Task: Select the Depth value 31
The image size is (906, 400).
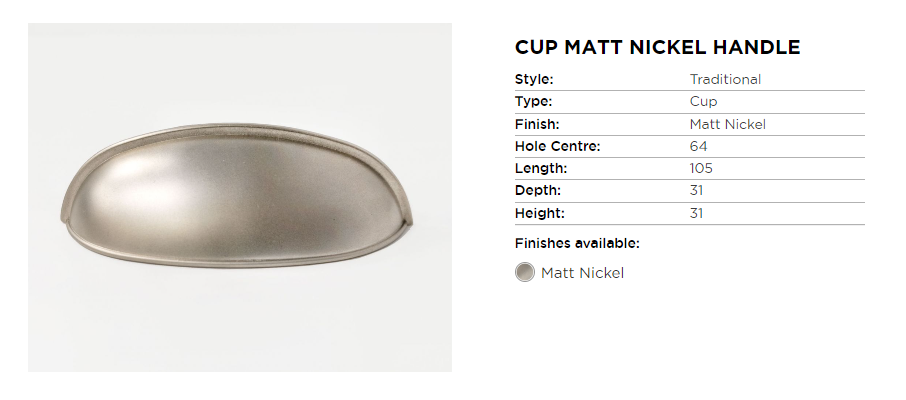Action: (x=697, y=190)
